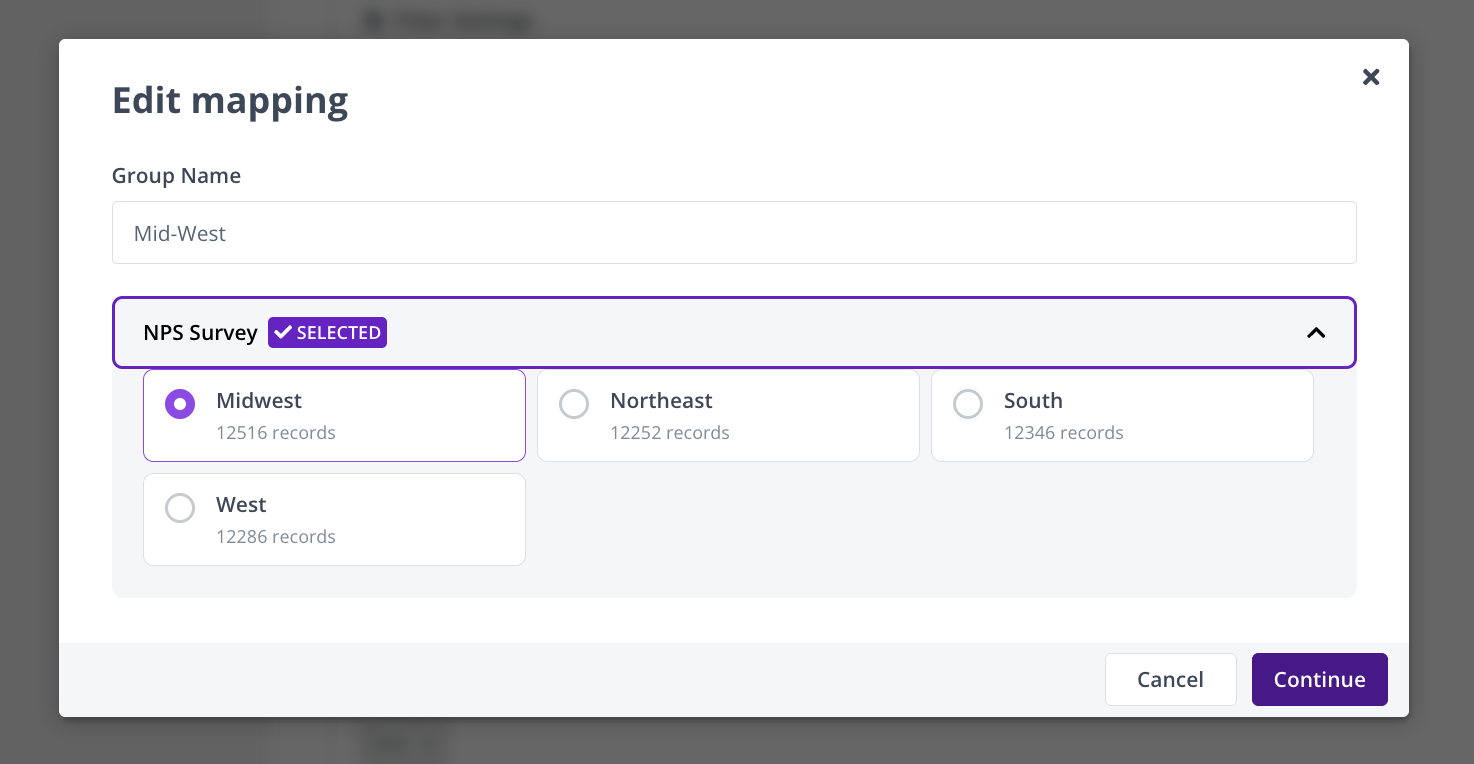This screenshot has height=764, width=1474.
Task: Click the "12516 records" text under Midwest
Action: click(276, 433)
